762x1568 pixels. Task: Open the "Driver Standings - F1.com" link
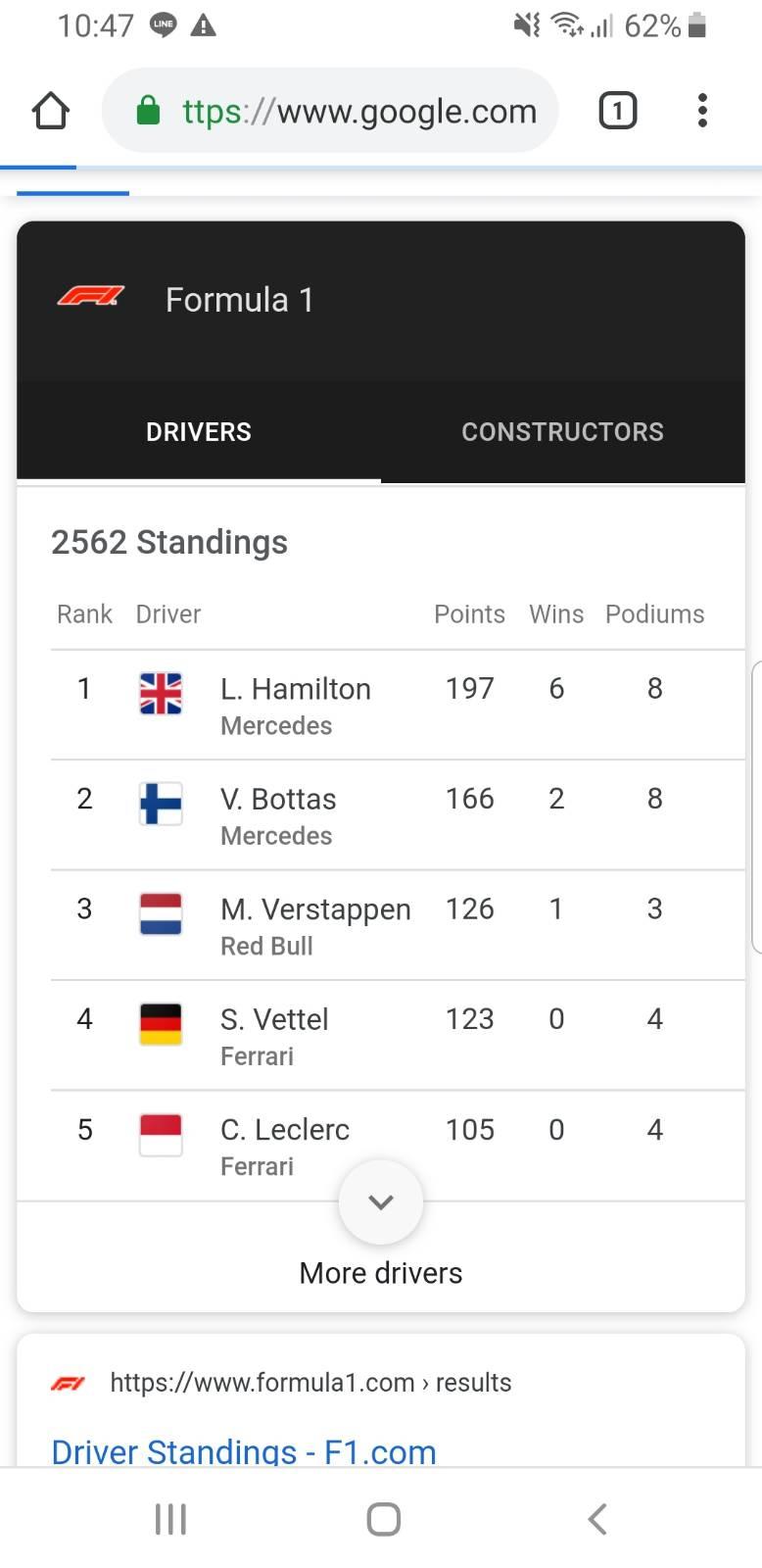(244, 1451)
